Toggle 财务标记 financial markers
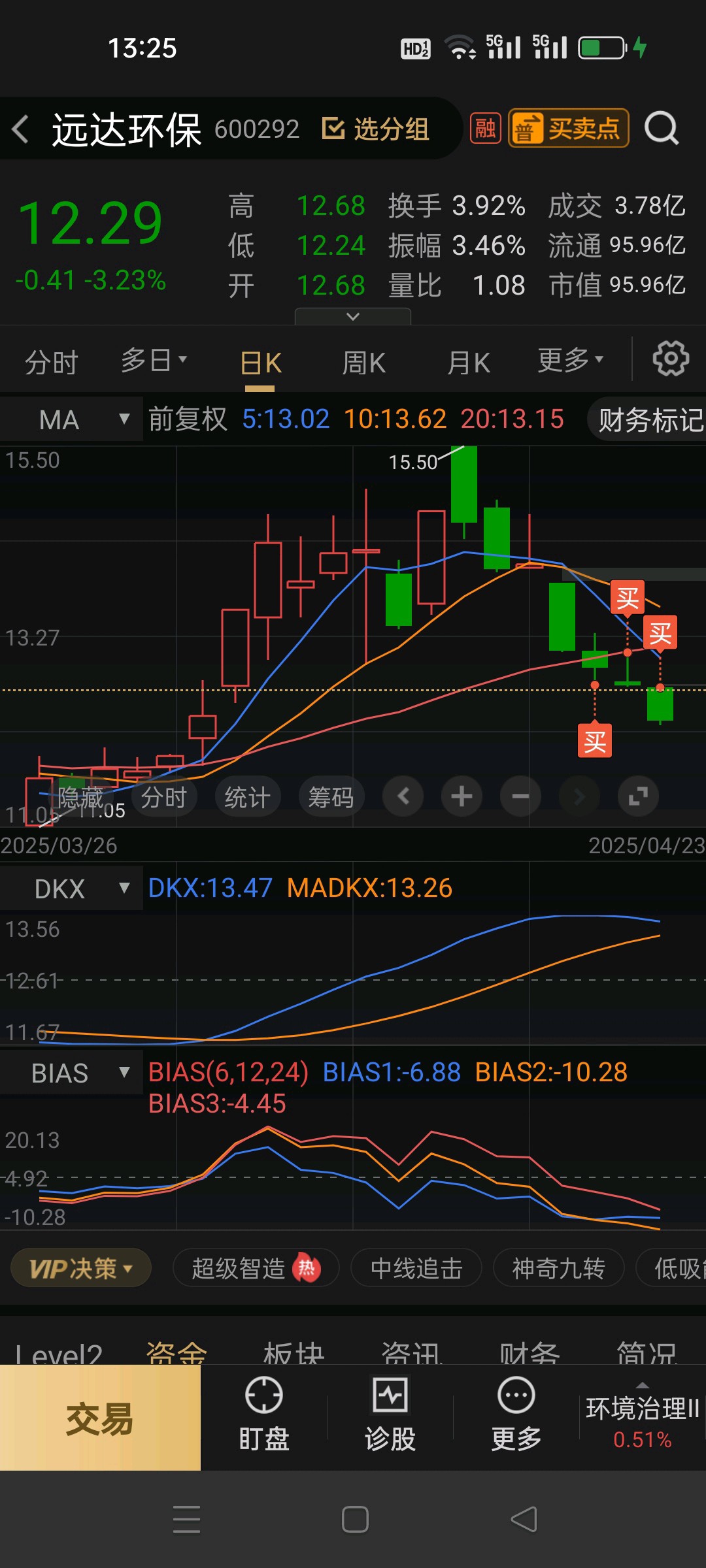The image size is (706, 1568). click(x=647, y=419)
